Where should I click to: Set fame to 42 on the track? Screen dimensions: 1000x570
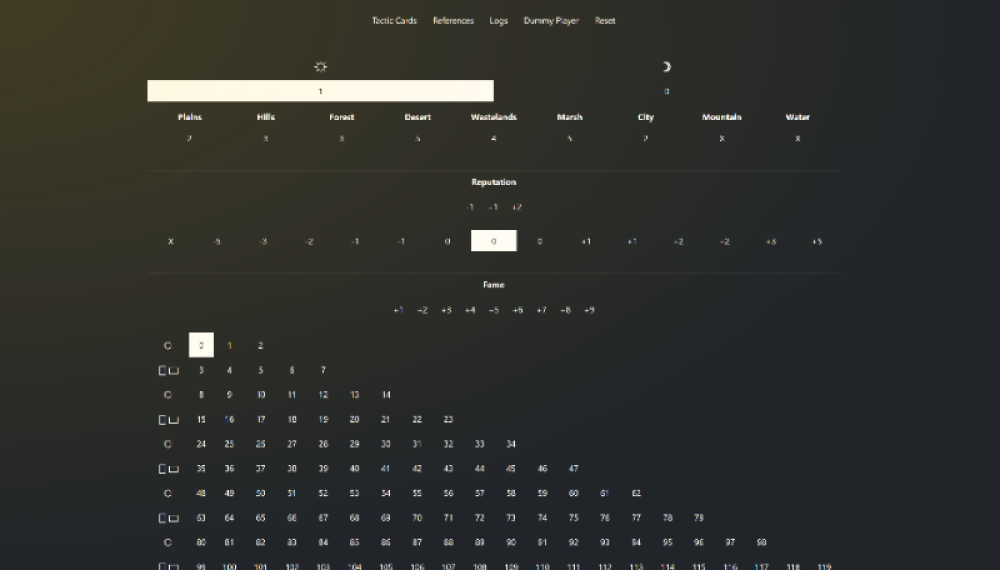click(417, 469)
